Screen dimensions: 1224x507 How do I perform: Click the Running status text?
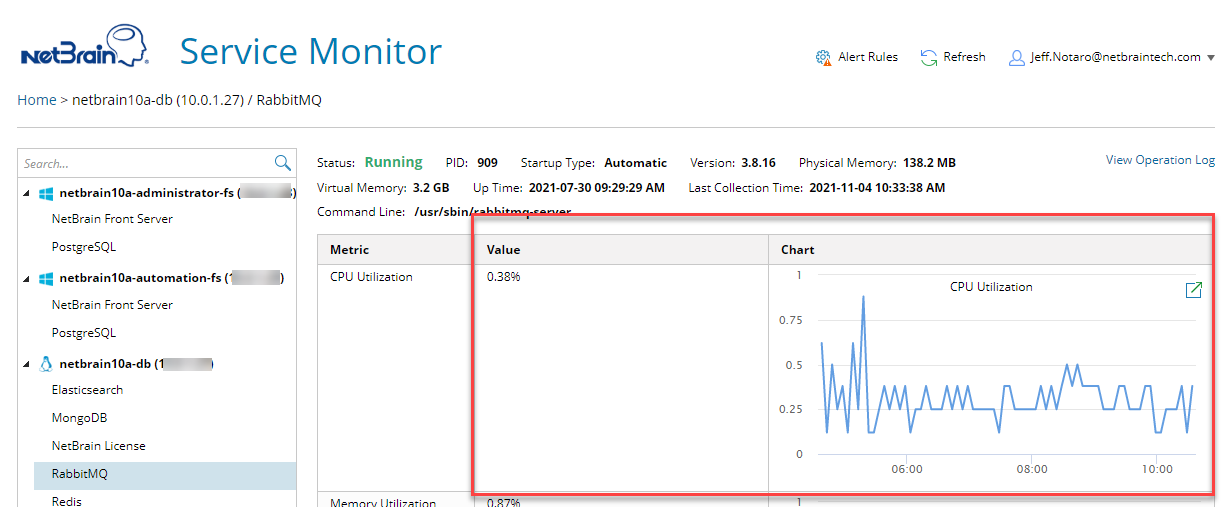pyautogui.click(x=393, y=162)
